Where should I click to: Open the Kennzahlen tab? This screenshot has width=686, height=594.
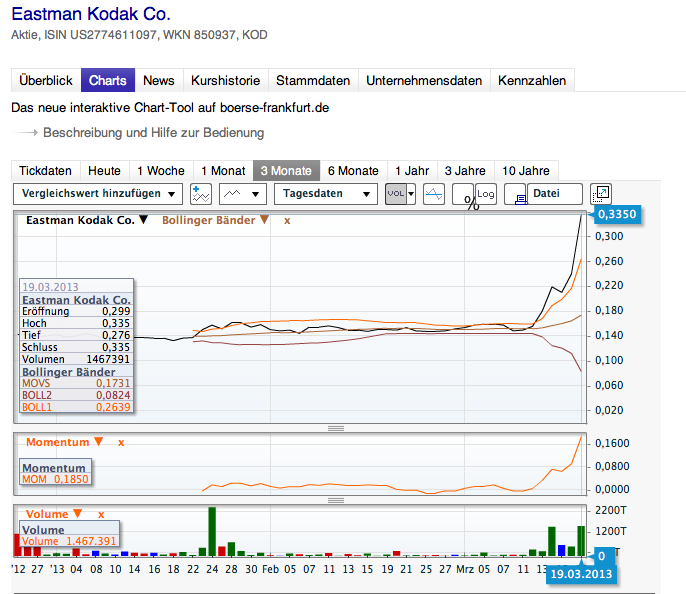(532, 80)
